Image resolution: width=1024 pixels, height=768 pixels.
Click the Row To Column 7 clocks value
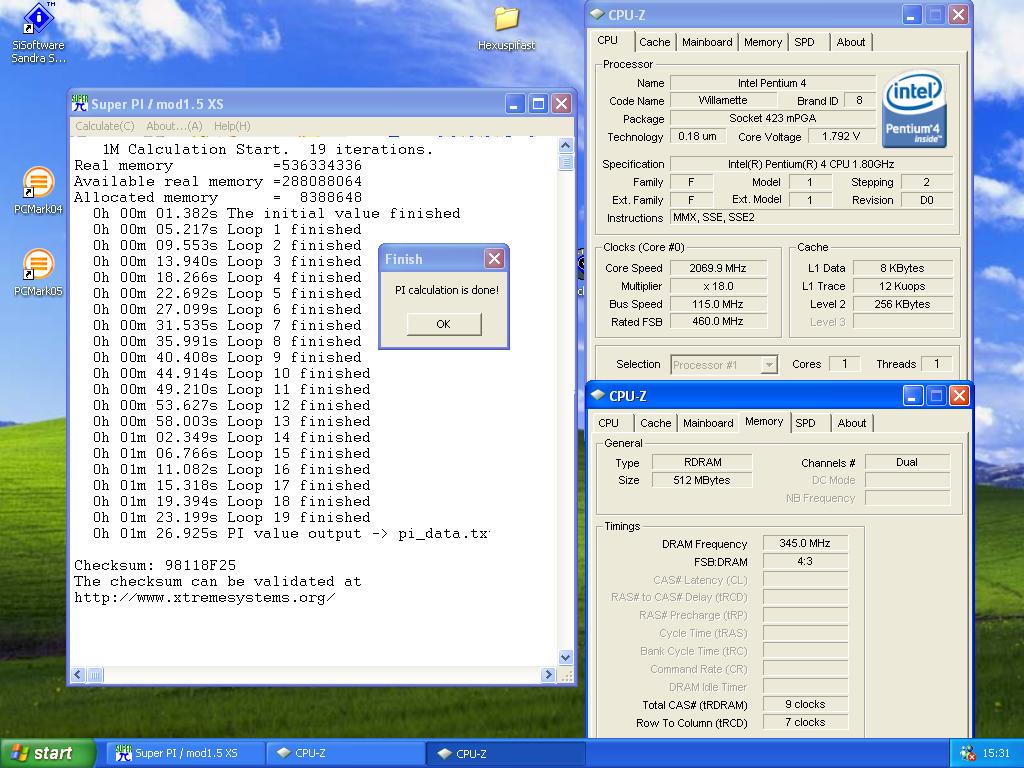pos(805,722)
